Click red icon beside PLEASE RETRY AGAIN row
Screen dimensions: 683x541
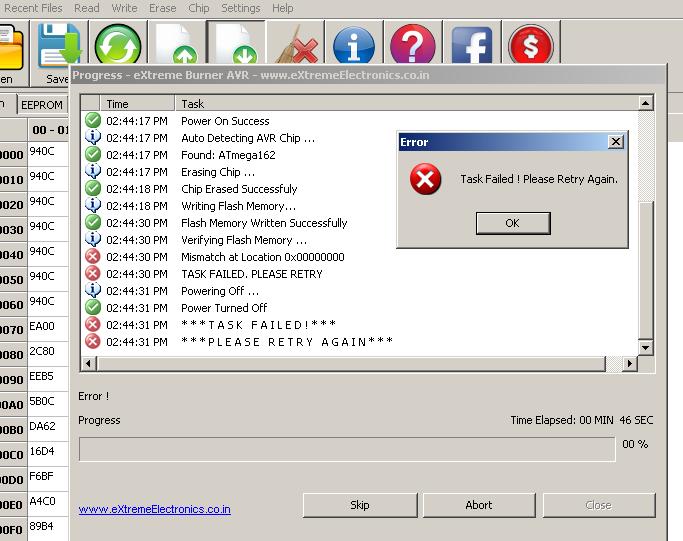pos(93,342)
